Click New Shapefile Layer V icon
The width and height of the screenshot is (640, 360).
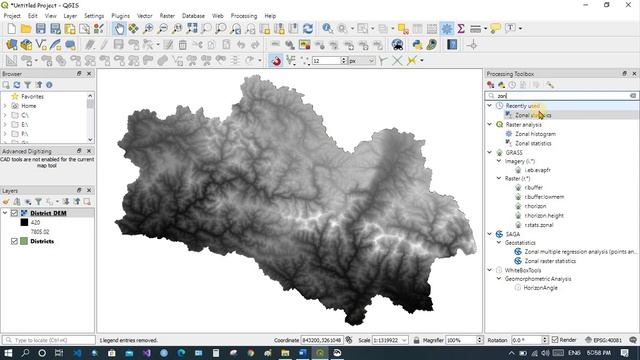[x=40, y=44]
